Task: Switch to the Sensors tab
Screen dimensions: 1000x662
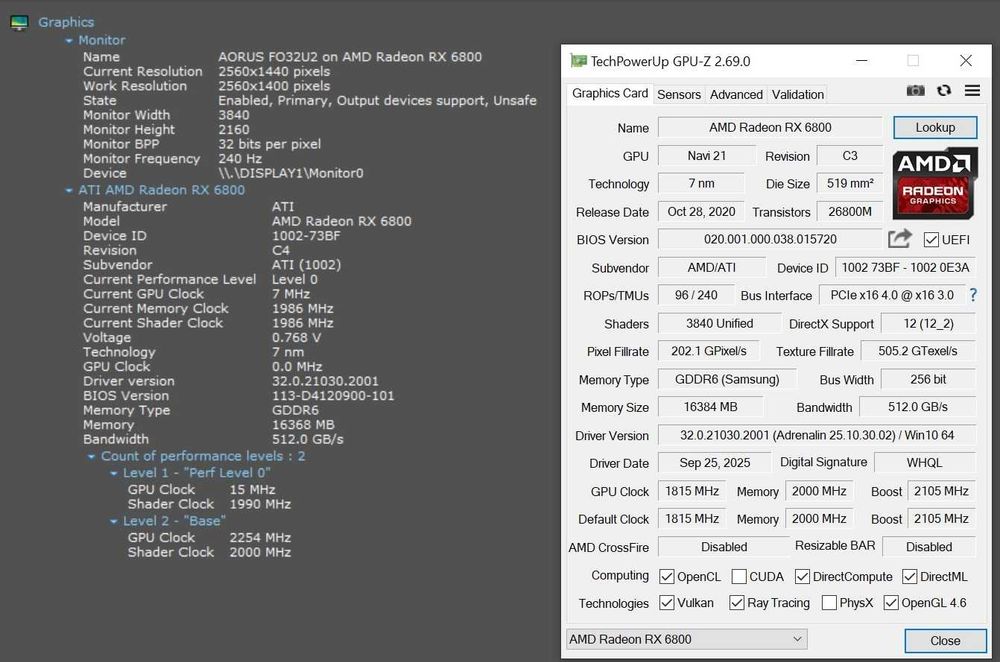Action: coord(679,94)
